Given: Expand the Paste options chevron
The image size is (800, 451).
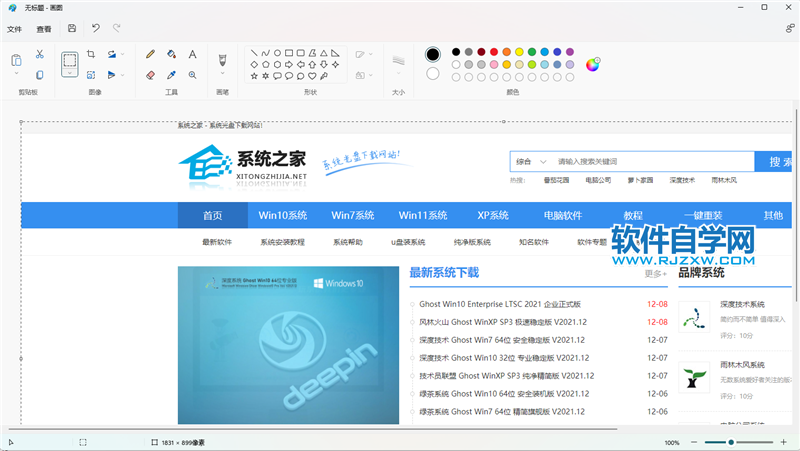Looking at the screenshot, I should pos(16,74).
